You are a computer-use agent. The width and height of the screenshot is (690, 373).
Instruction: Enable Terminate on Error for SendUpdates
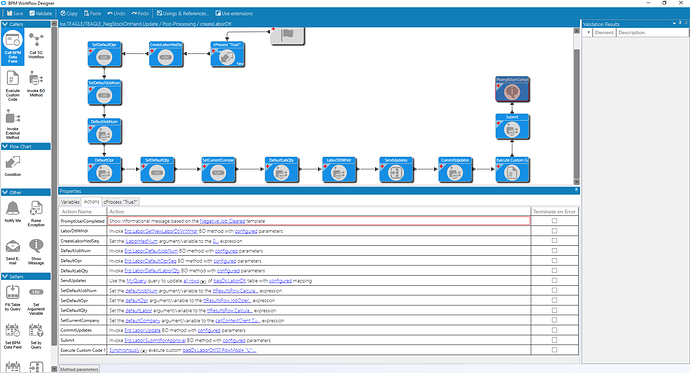[x=554, y=280]
